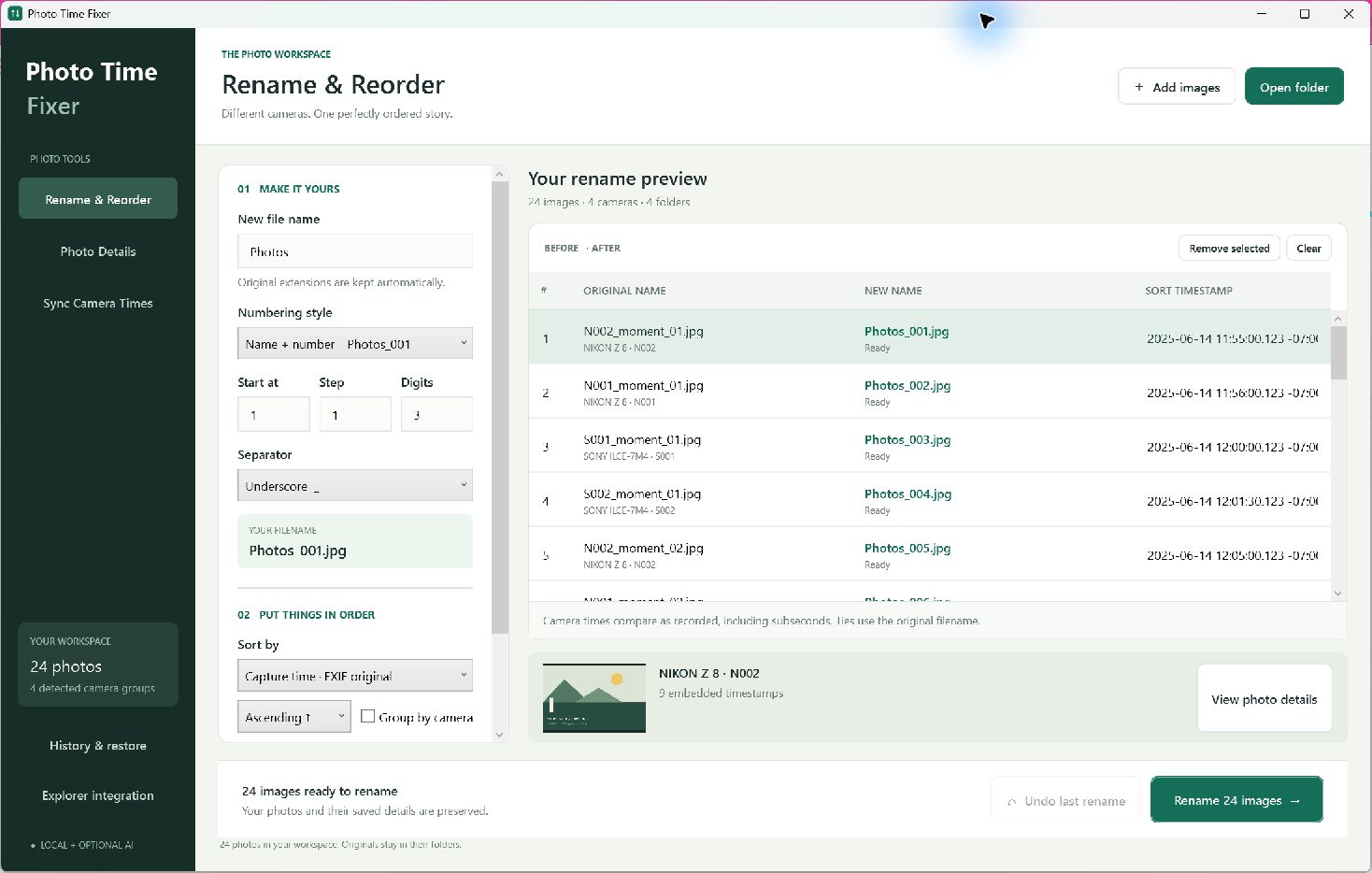Image resolution: width=1372 pixels, height=873 pixels.
Task: Open the Sort by Capture time dropdown
Action: 355,676
